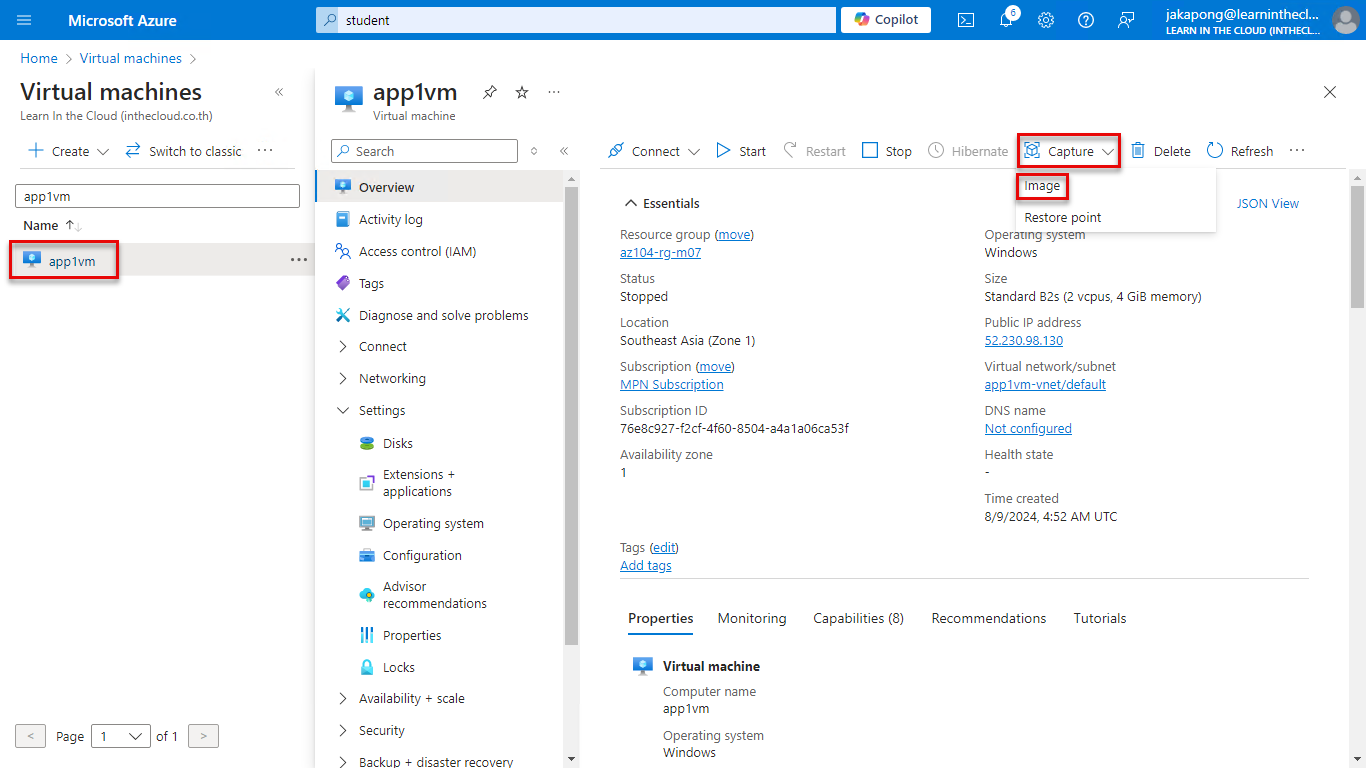Collapse the Virtual machines list pane

[279, 92]
